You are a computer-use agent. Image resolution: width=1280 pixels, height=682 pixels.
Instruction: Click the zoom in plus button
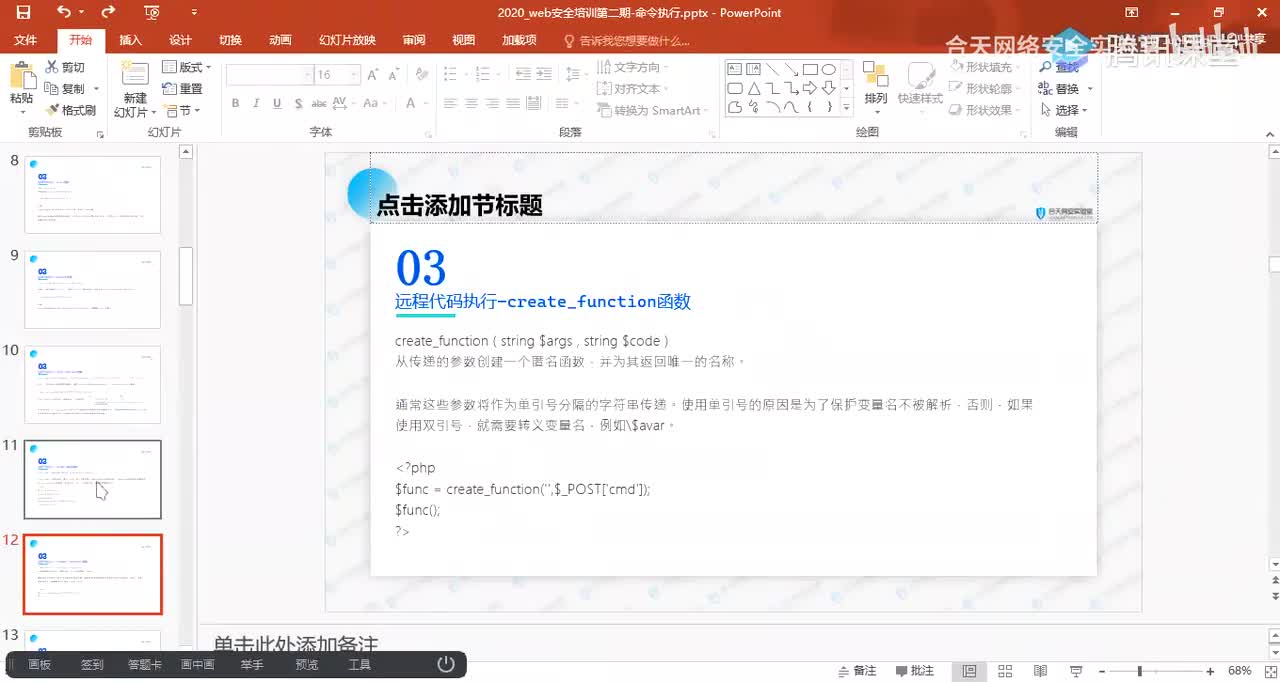click(x=1209, y=671)
